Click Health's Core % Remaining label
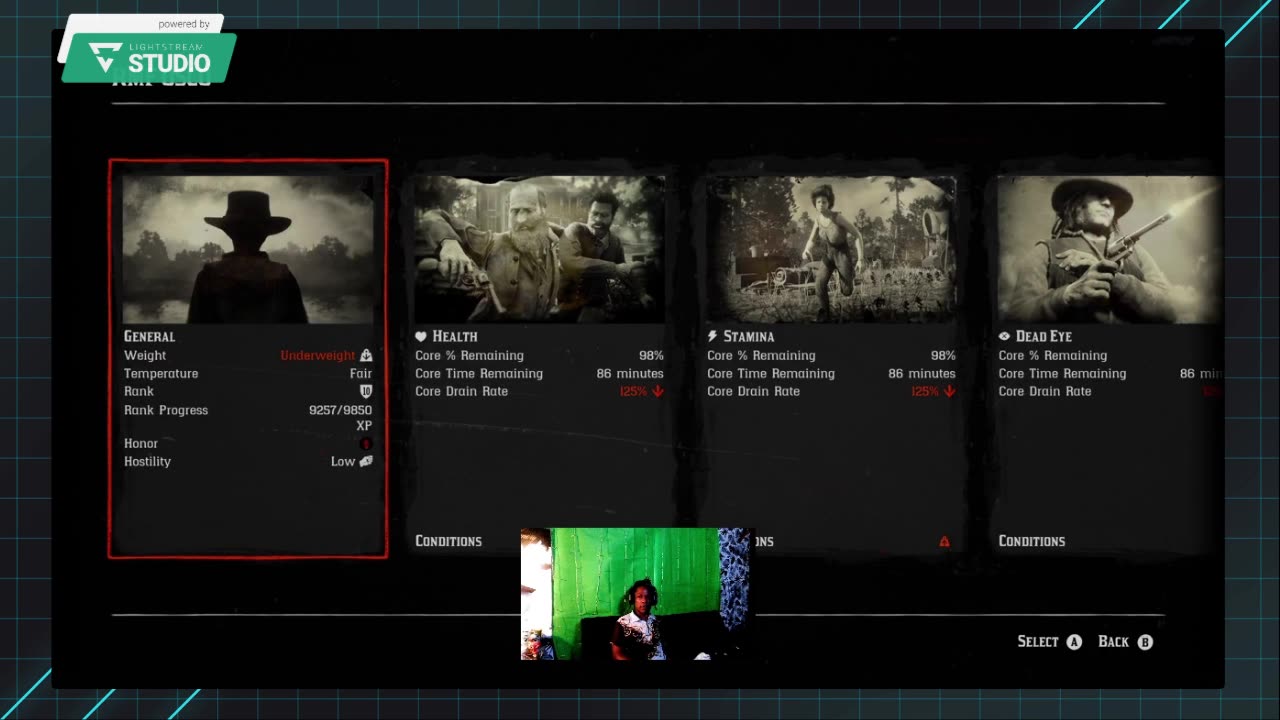 (x=469, y=355)
